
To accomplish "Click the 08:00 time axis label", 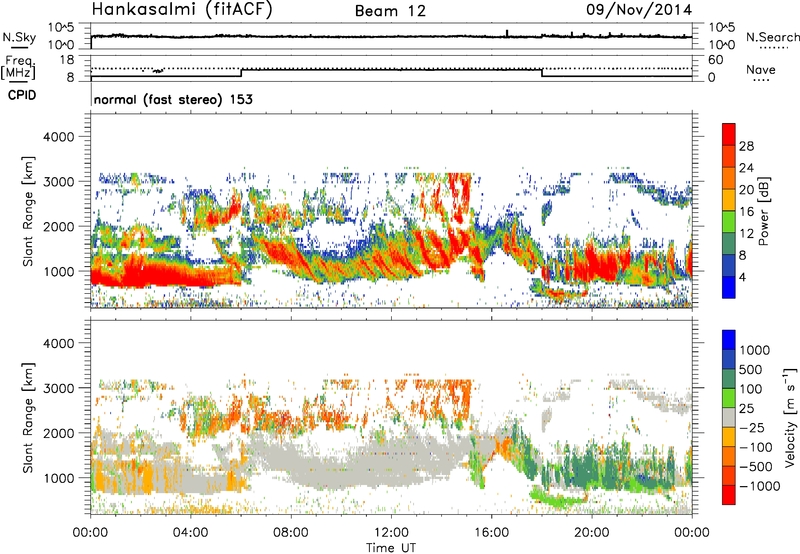I will pos(291,533).
